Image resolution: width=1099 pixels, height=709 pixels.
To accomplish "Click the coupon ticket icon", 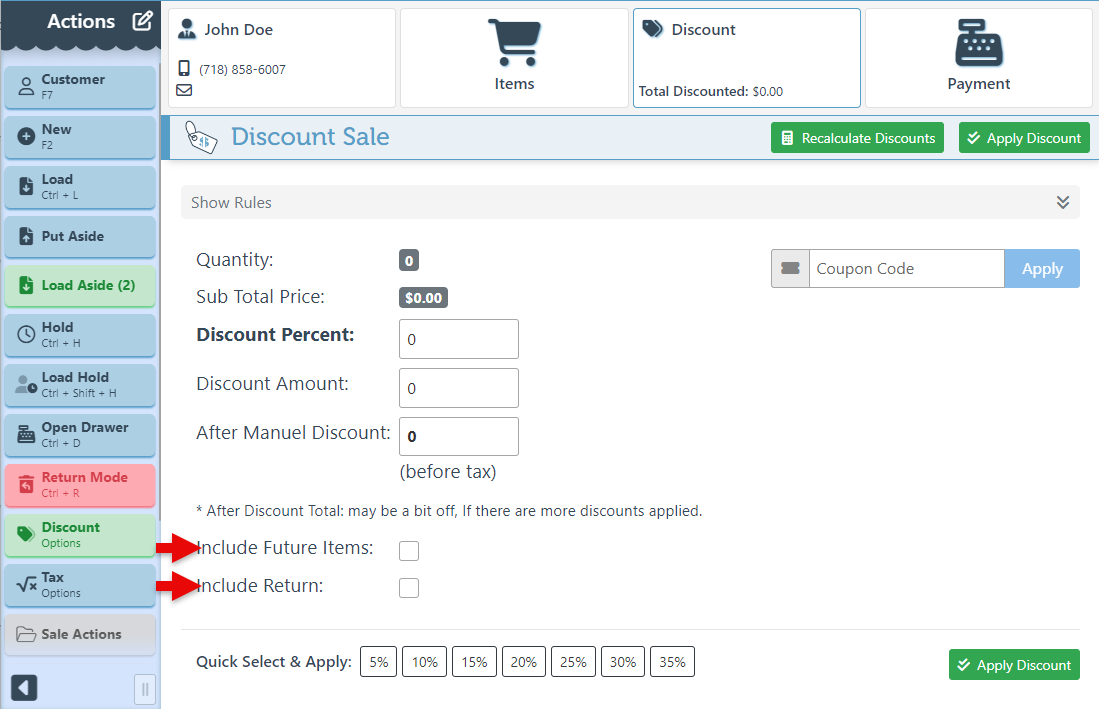I will click(x=790, y=269).
